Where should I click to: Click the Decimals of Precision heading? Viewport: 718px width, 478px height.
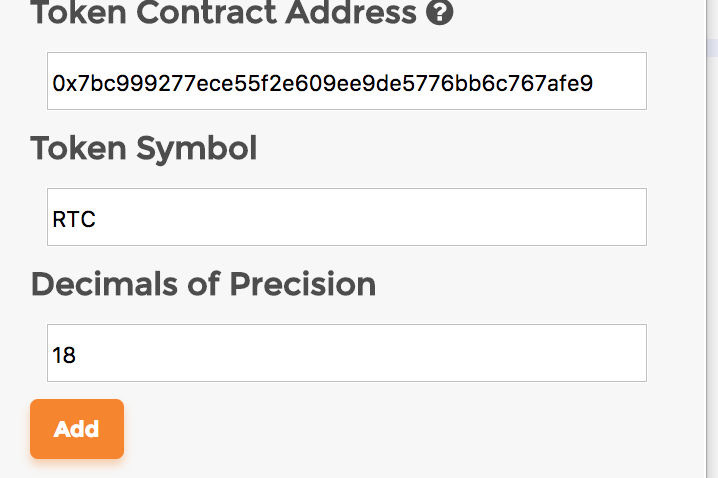[203, 284]
